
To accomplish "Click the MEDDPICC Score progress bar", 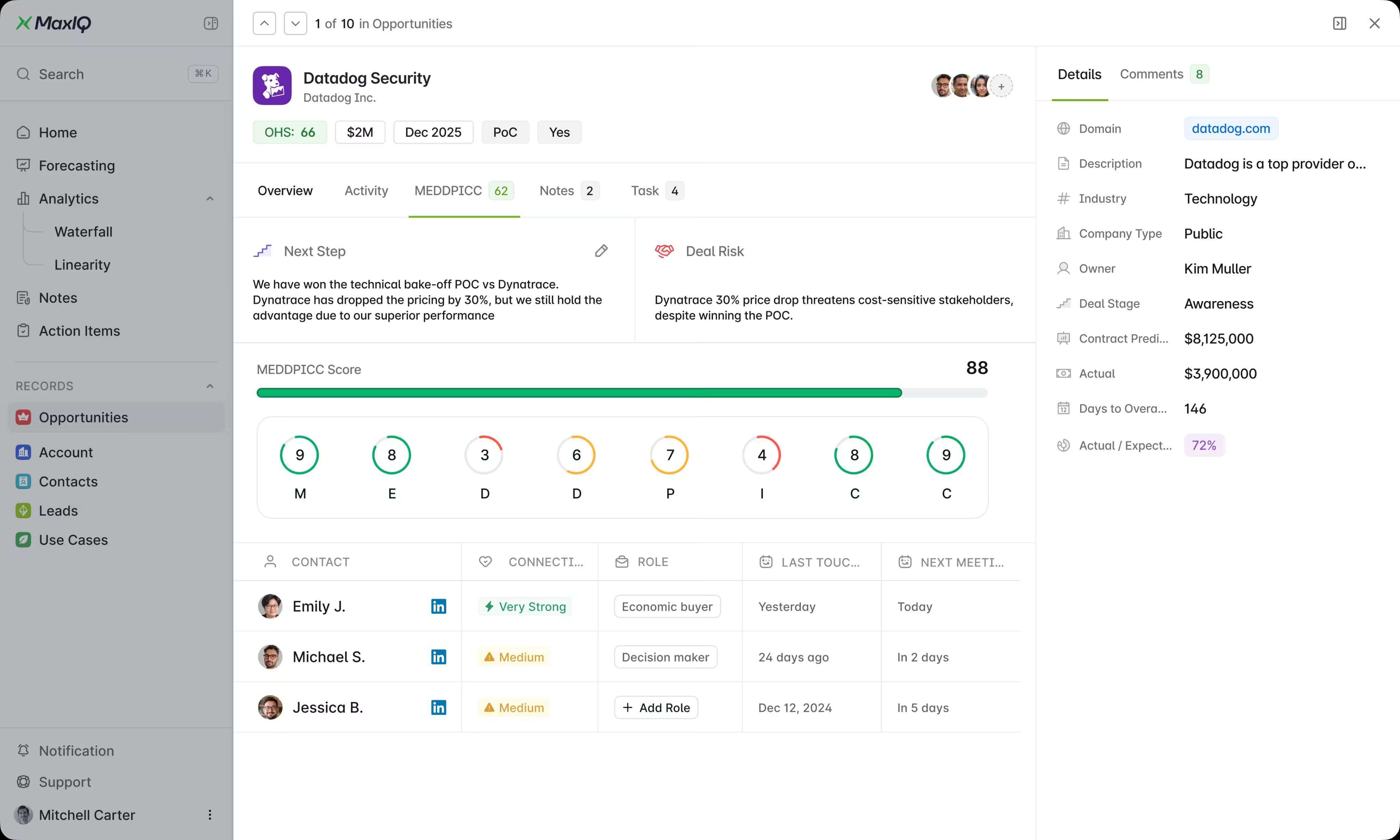I will pyautogui.click(x=622, y=393).
